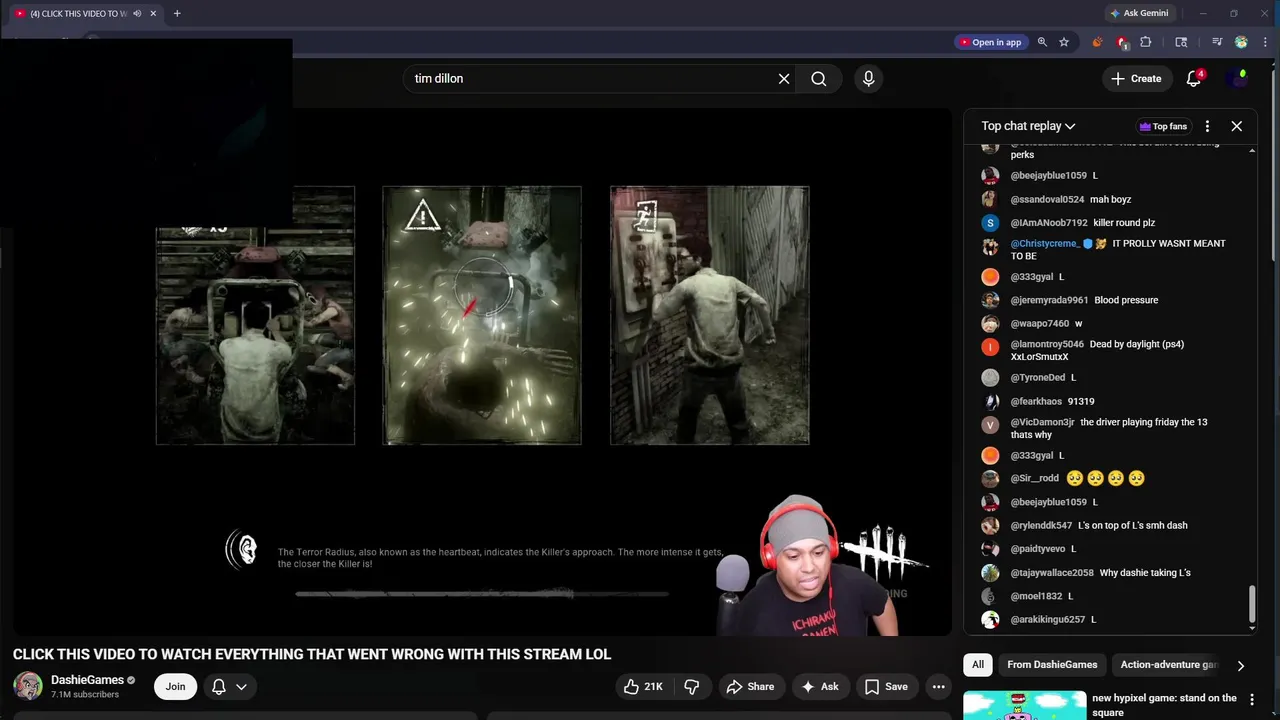Click @tajaywallace2058 chat message
Image resolution: width=1280 pixels, height=720 pixels.
click(x=1110, y=573)
